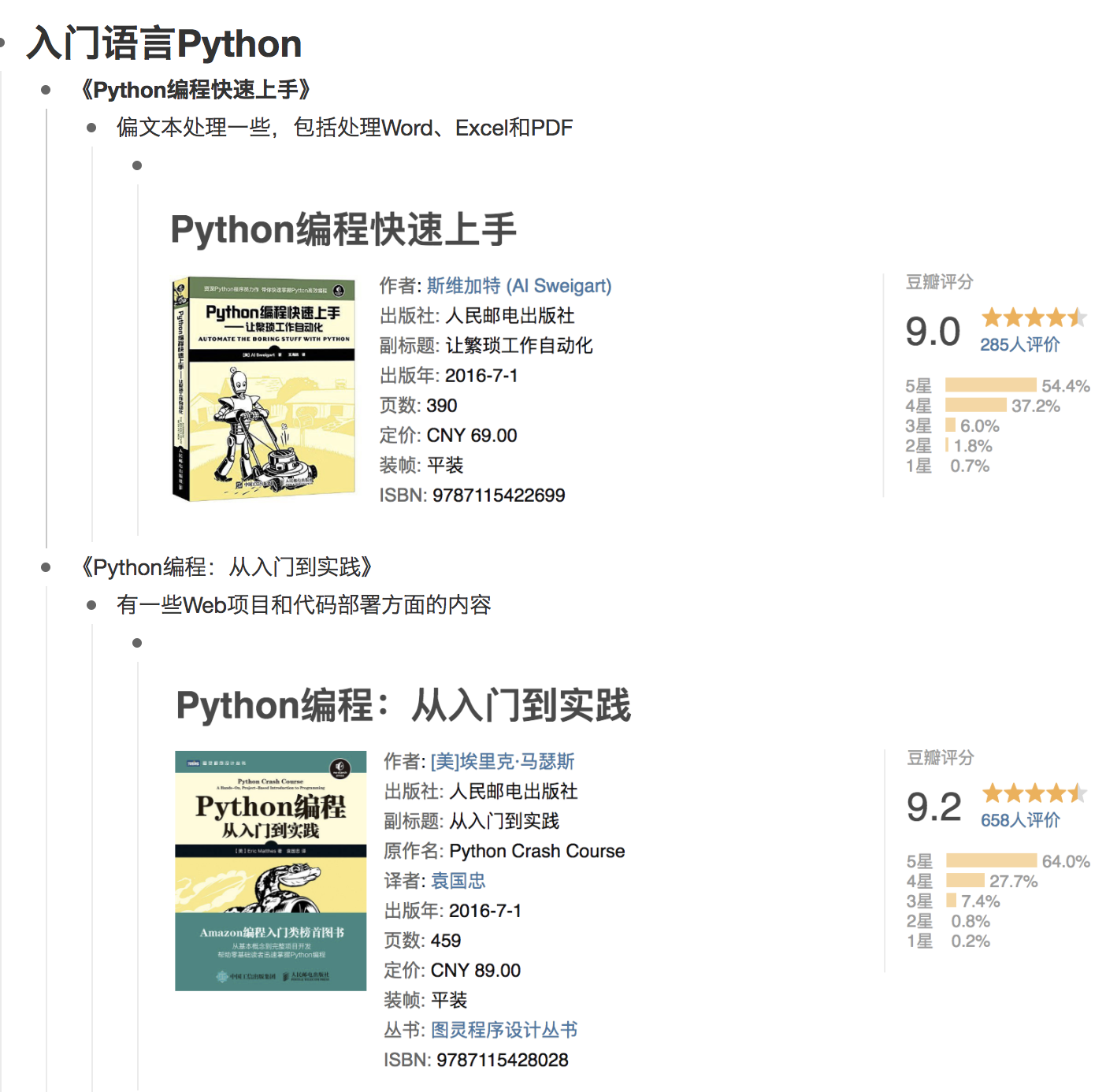Click the bullet beside 《Python编程快速上手》
This screenshot has height=1092, width=1106.
pos(46,90)
